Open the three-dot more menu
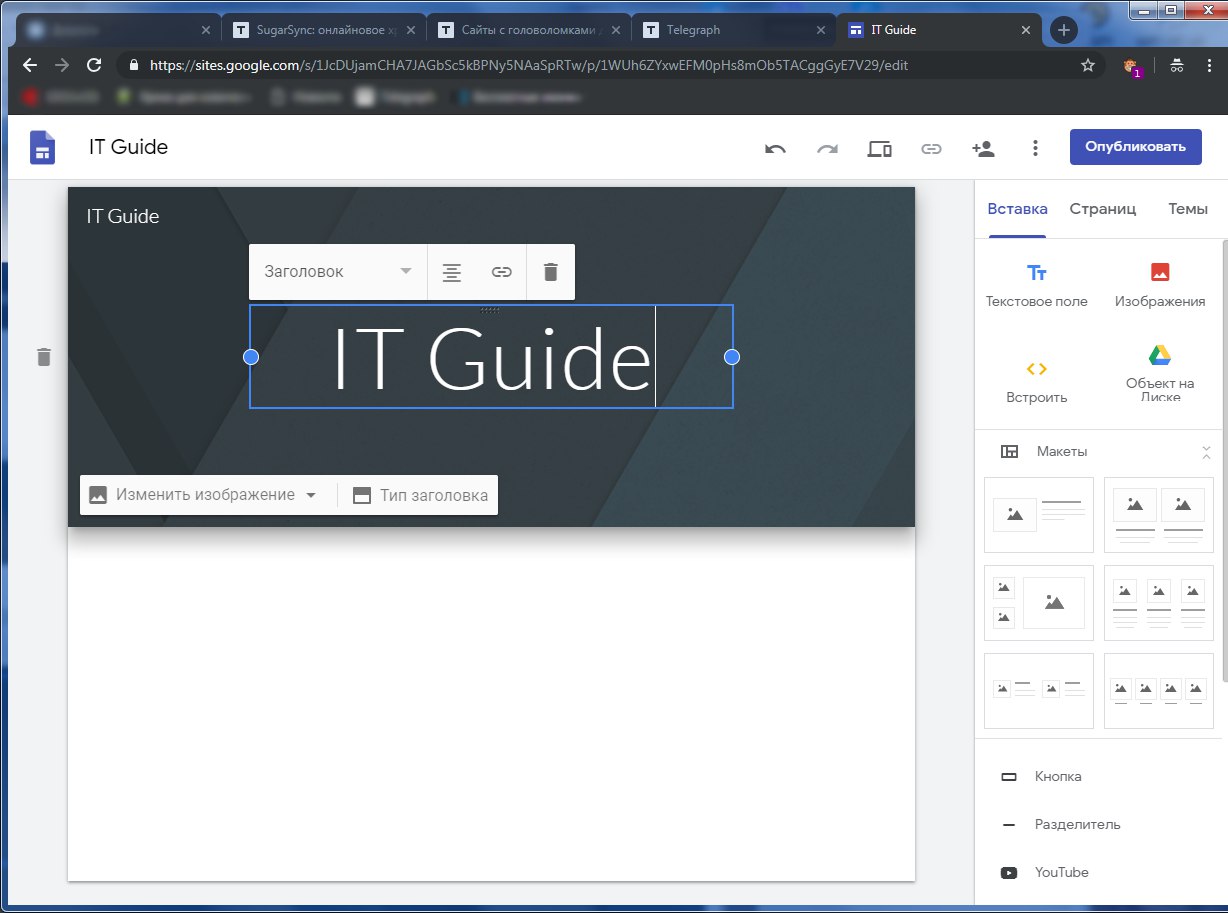The height and width of the screenshot is (913, 1228). pos(1035,149)
